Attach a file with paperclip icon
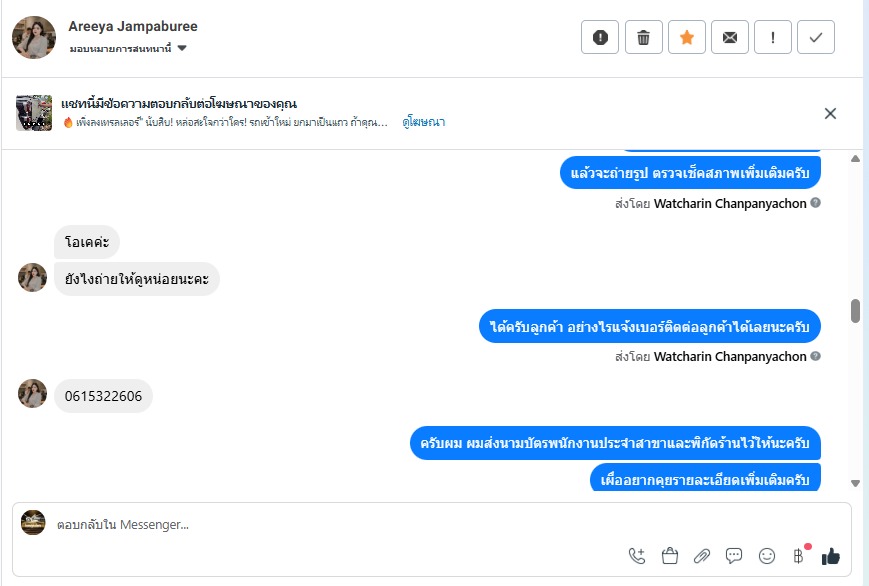Viewport: 869px width, 586px height. 702,556
